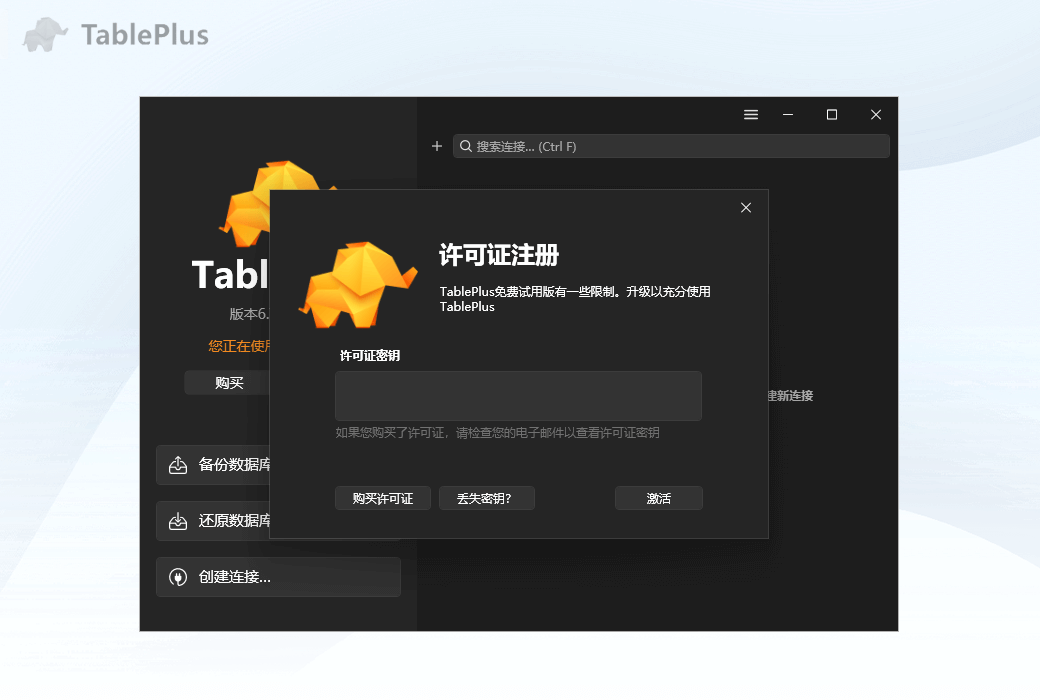Viewport: 1040px width, 700px height.
Task: Open 购买许可证 to buy a license
Action: tap(382, 498)
